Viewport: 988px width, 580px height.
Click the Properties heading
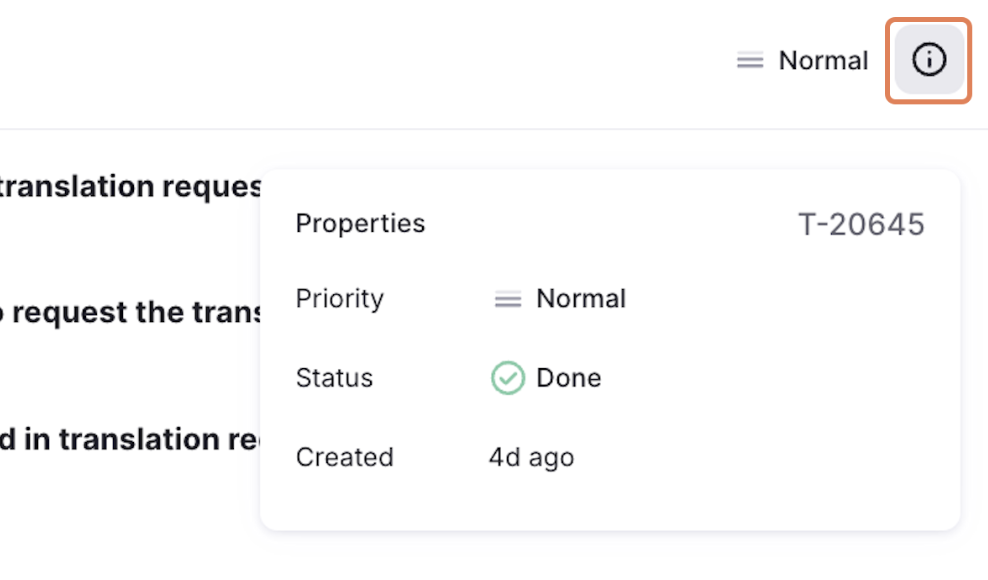(x=360, y=223)
